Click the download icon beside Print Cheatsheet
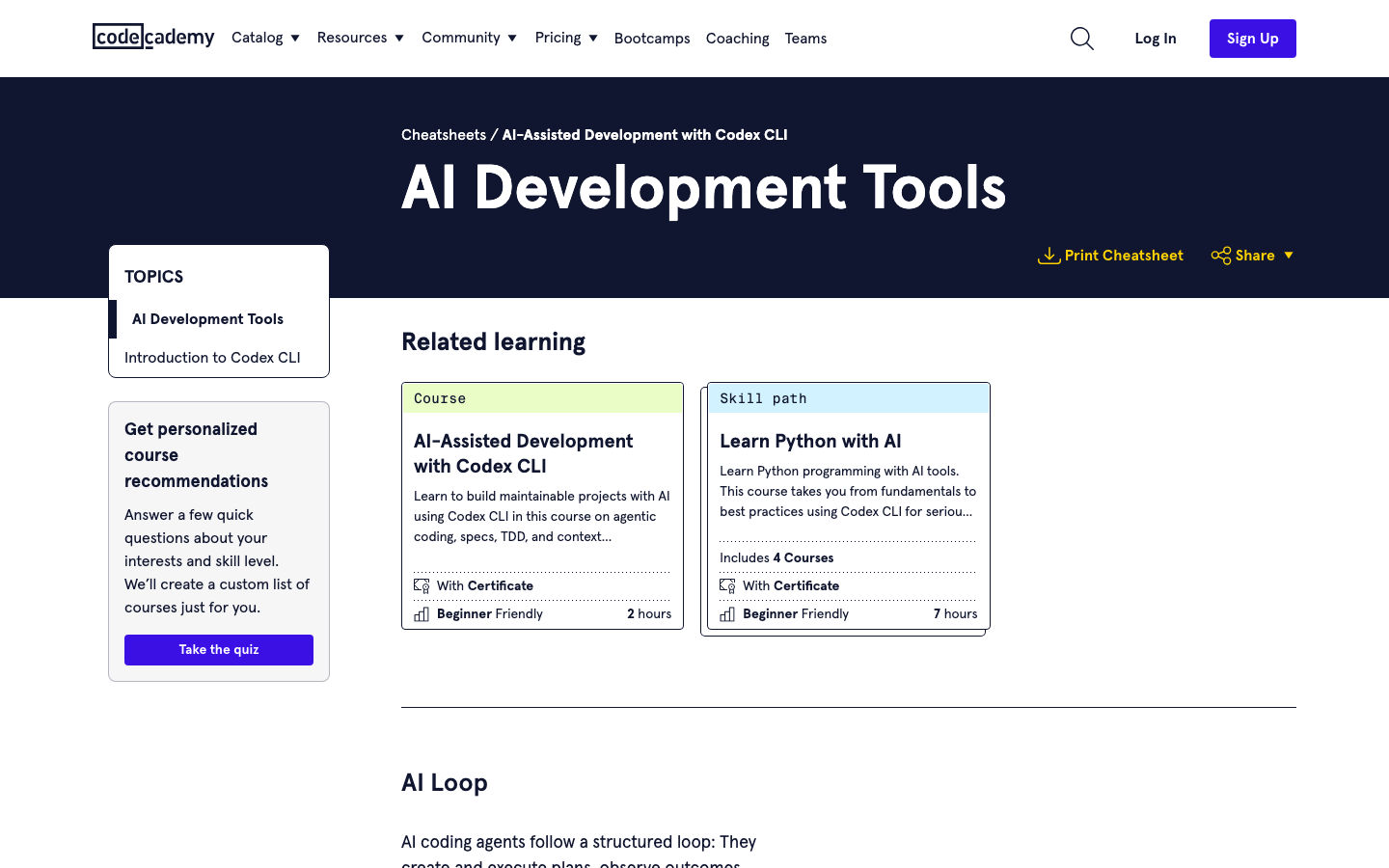 (1049, 256)
